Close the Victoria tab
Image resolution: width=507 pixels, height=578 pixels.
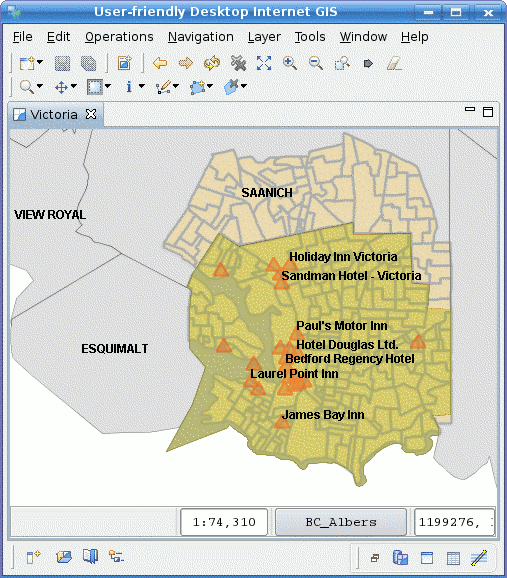tap(91, 114)
